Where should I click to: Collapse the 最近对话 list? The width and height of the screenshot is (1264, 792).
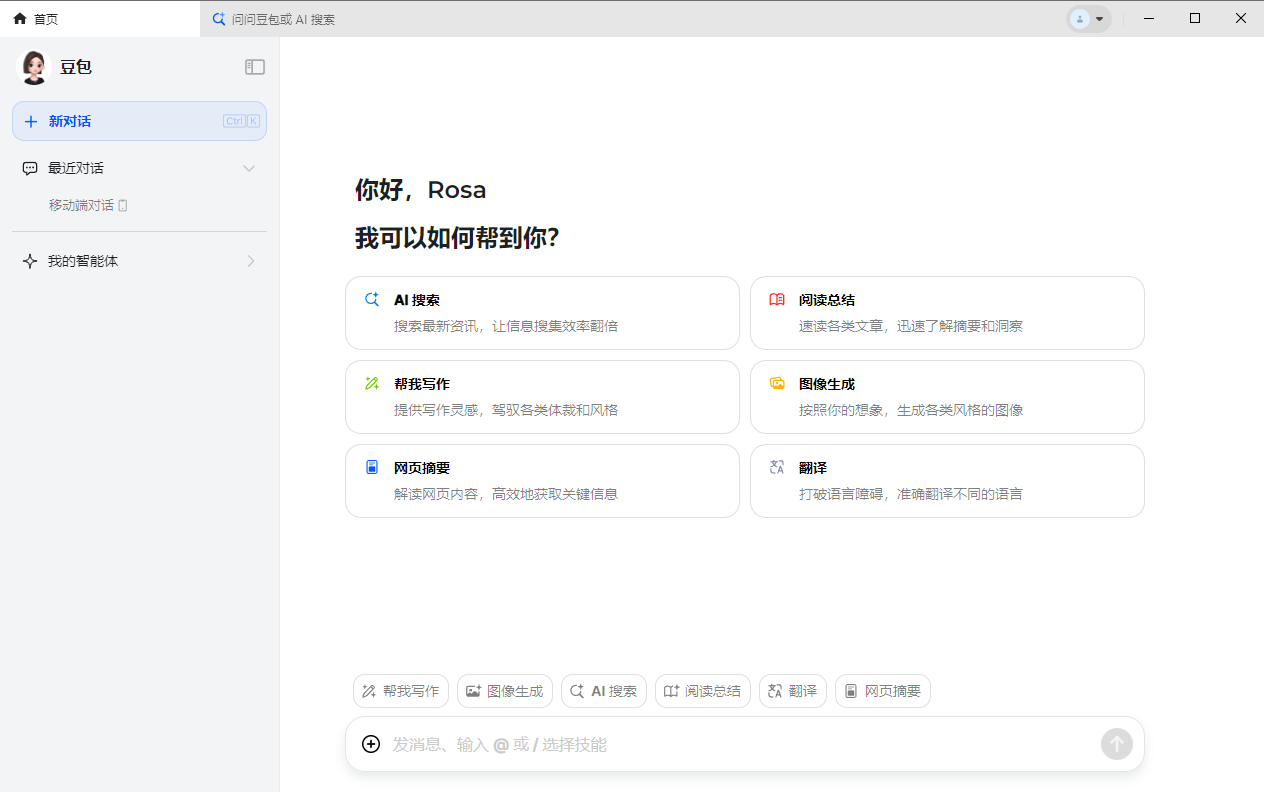click(x=249, y=168)
